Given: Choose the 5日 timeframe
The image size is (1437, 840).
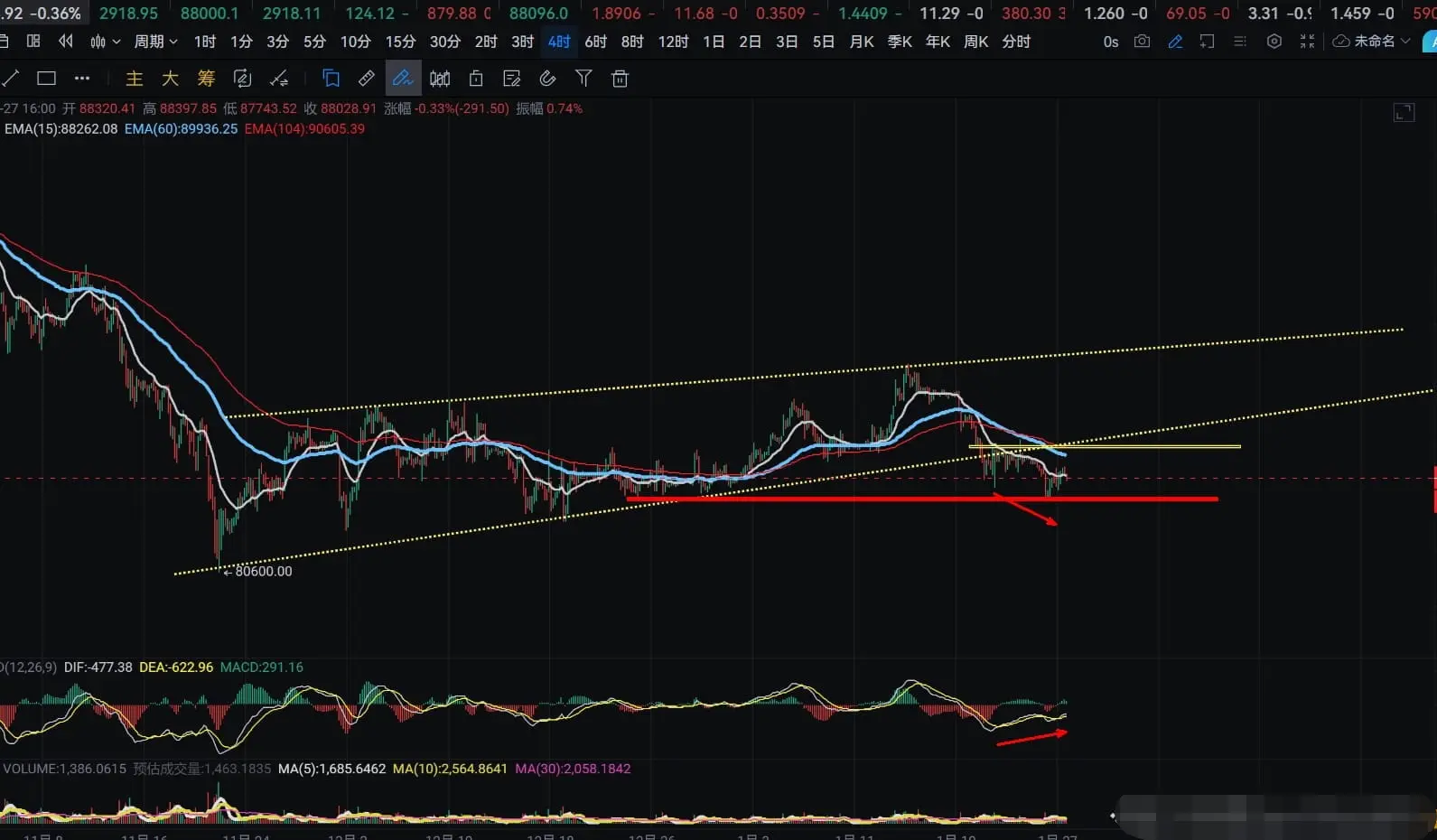Looking at the screenshot, I should [x=823, y=42].
